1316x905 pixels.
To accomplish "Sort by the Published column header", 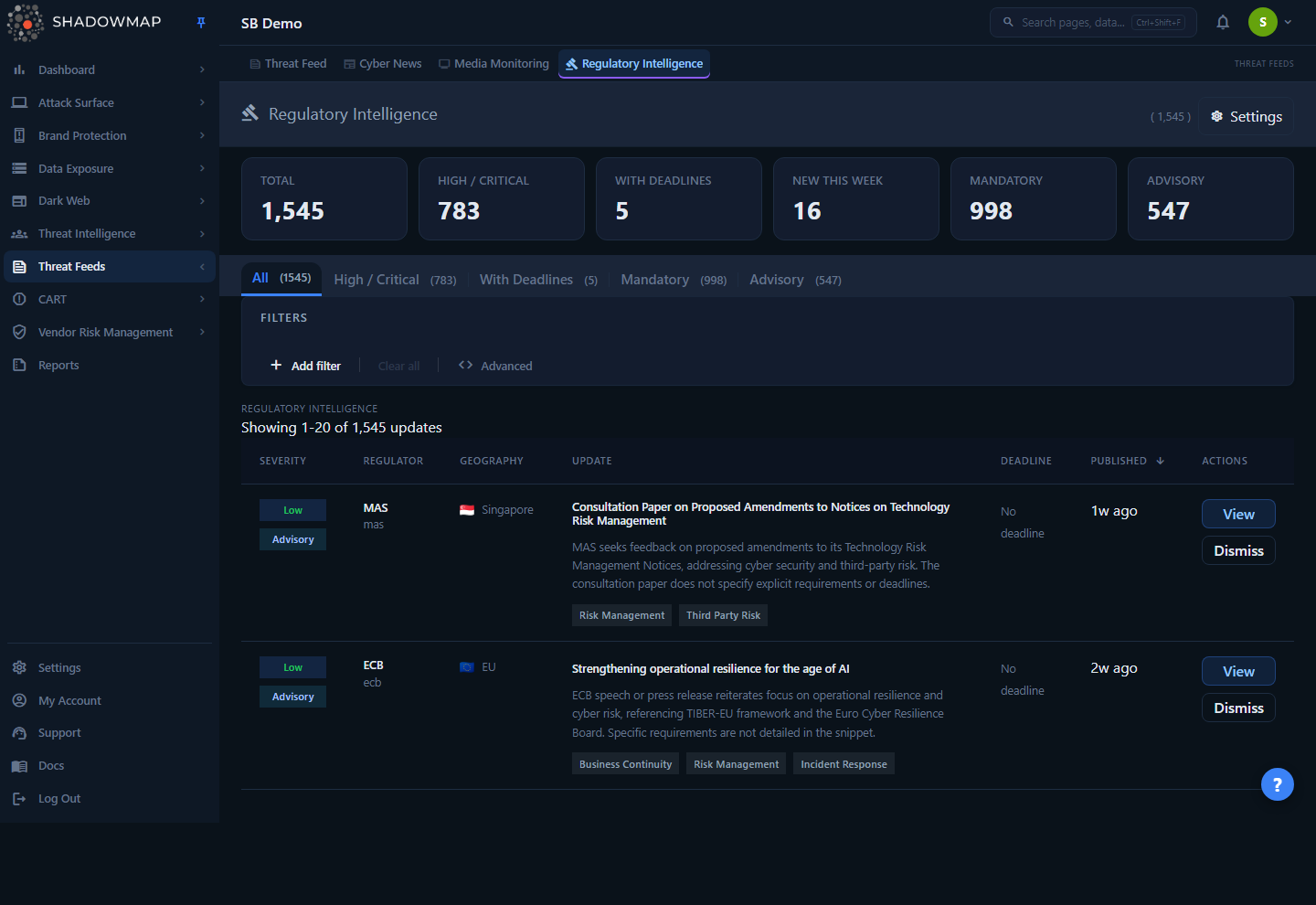I will point(1127,461).
